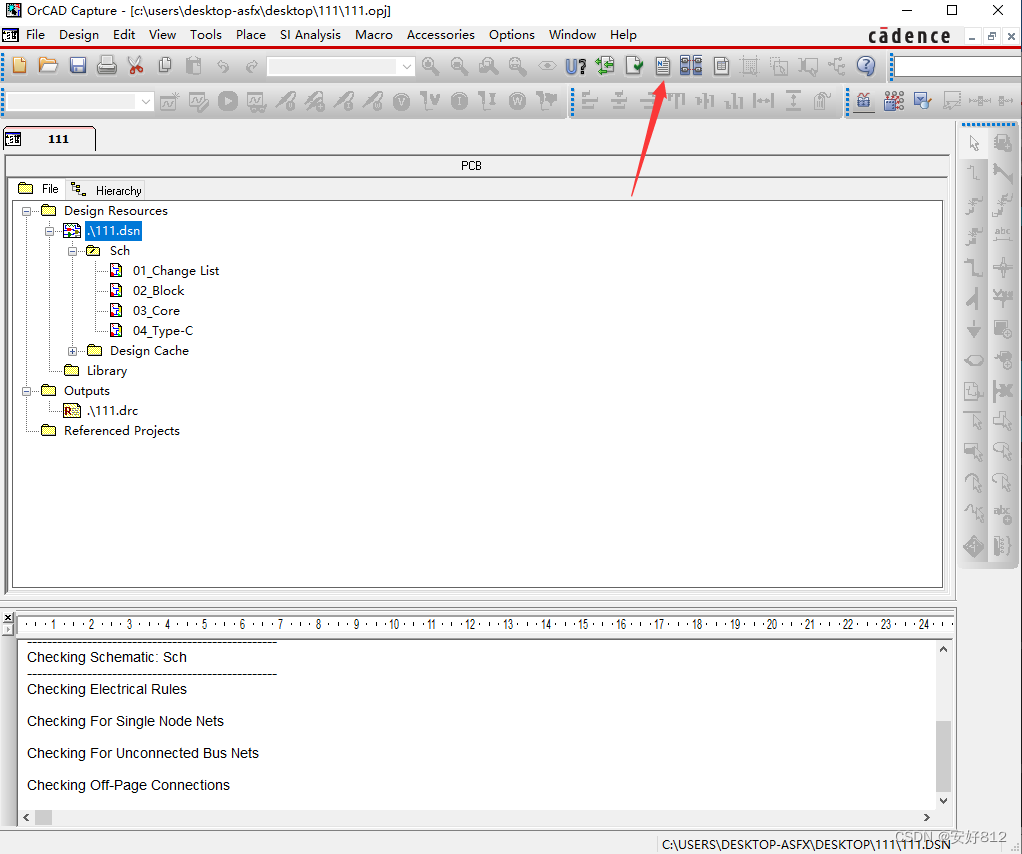Collapse the Outputs folder

(27, 391)
